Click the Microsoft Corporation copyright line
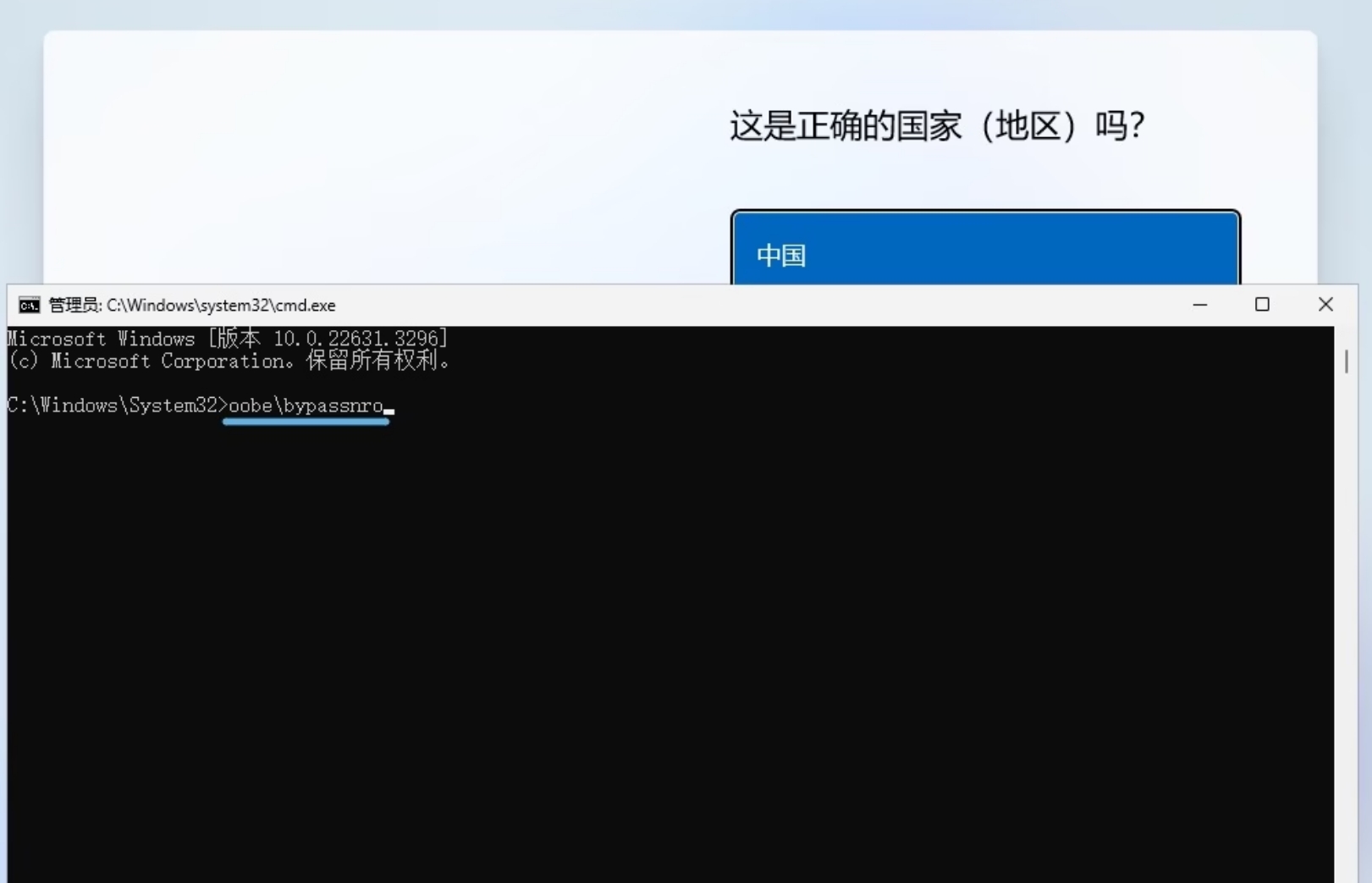Viewport: 1372px width, 883px height. pyautogui.click(x=229, y=361)
